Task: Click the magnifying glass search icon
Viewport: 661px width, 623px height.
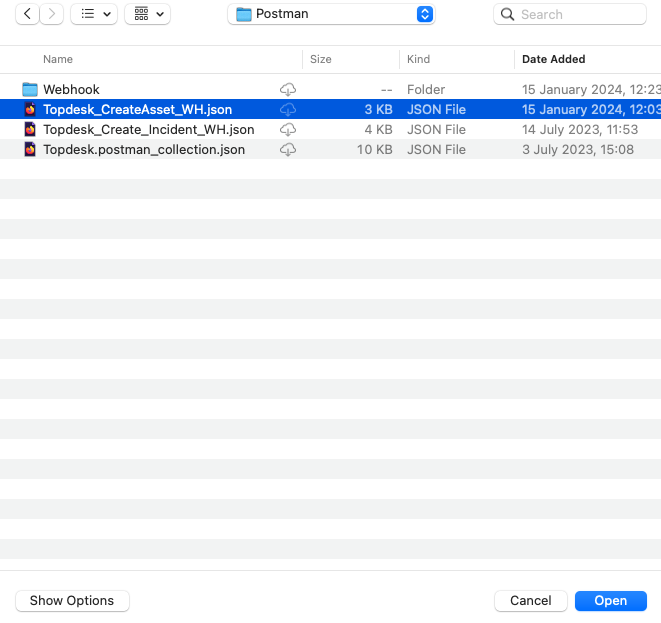Action: coord(507,14)
